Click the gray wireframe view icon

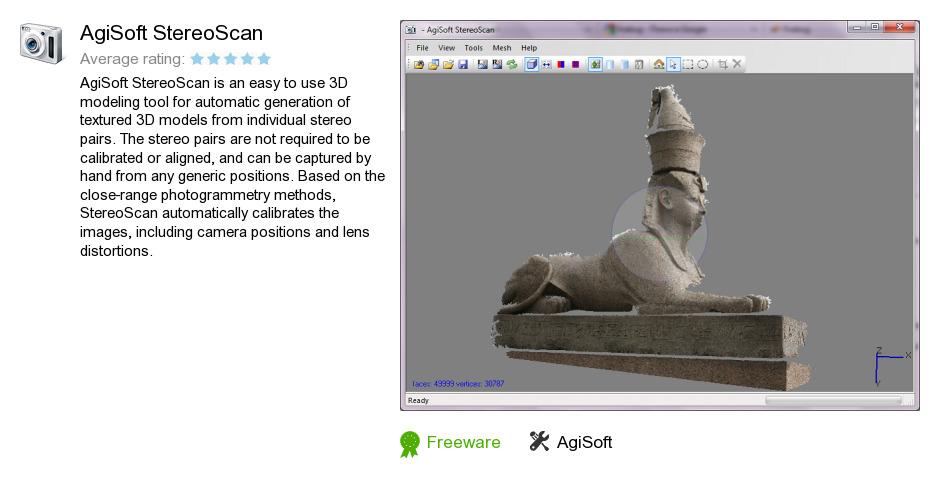pyautogui.click(x=639, y=64)
